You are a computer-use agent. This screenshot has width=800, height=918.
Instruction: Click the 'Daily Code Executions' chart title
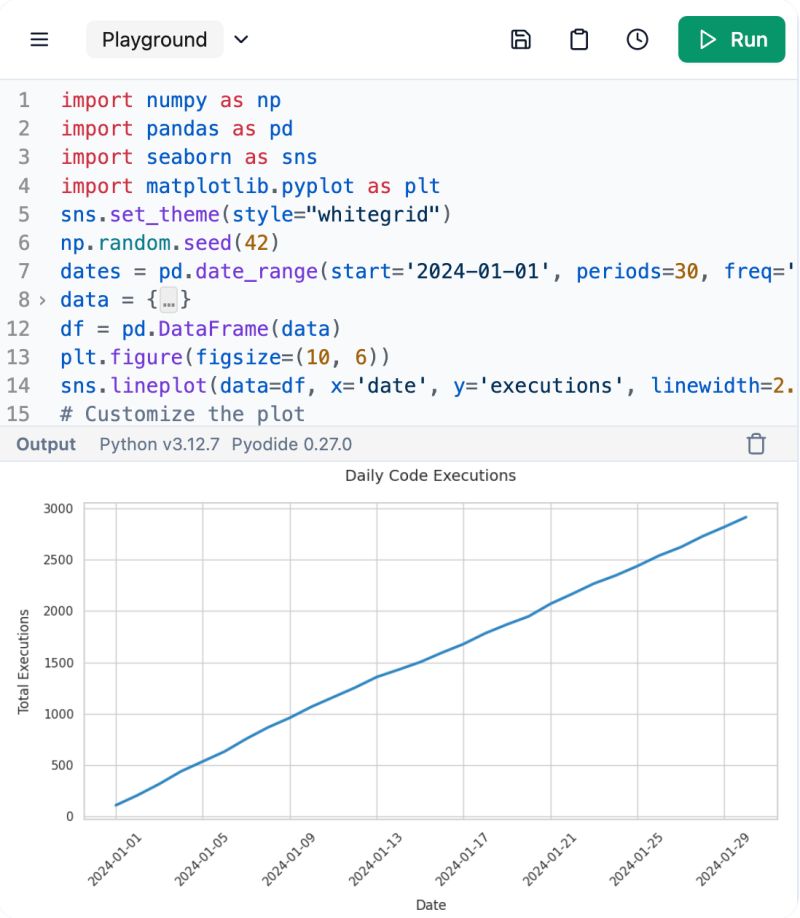(x=430, y=475)
